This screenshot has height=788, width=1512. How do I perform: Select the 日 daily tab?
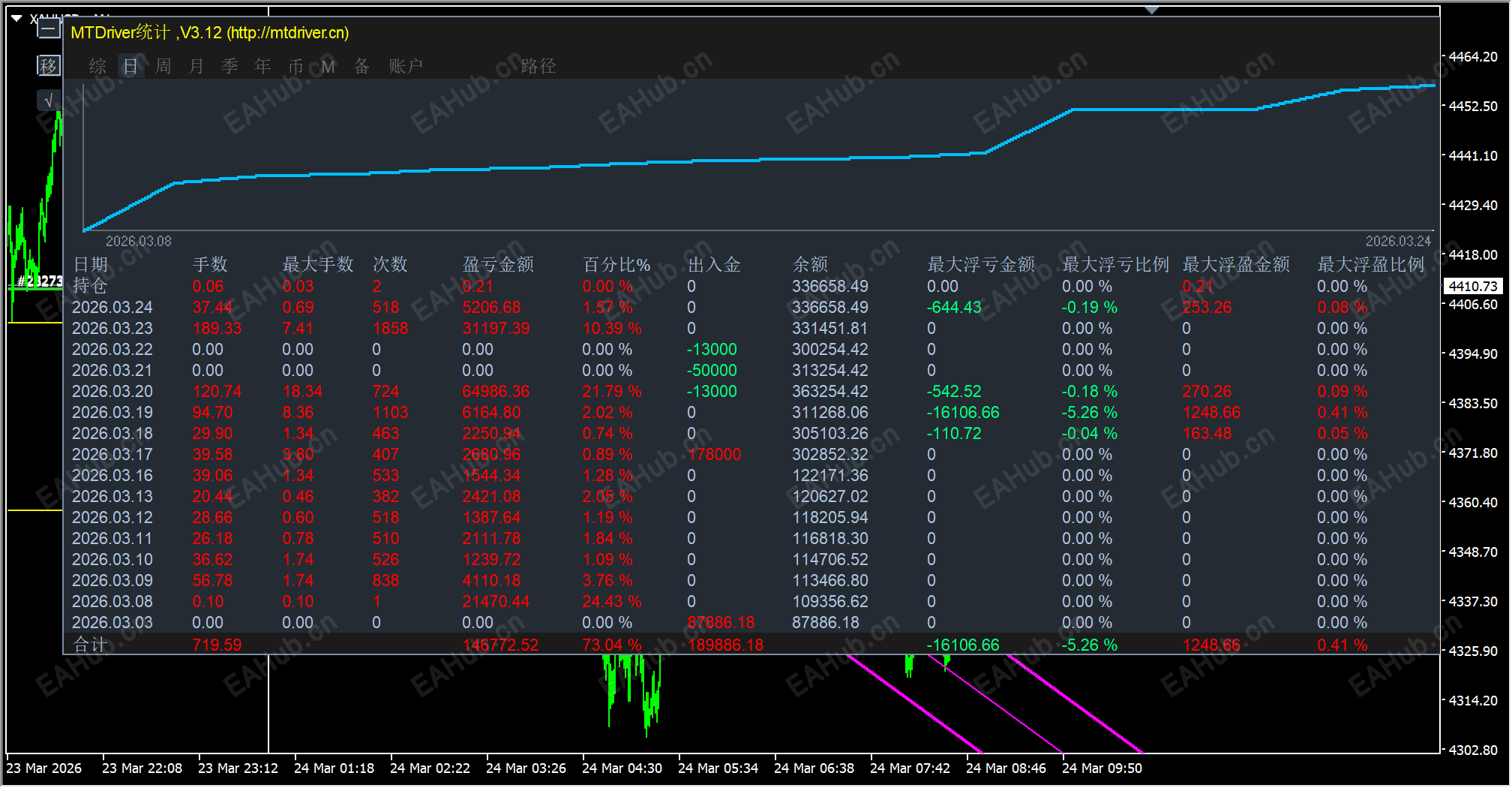point(130,66)
